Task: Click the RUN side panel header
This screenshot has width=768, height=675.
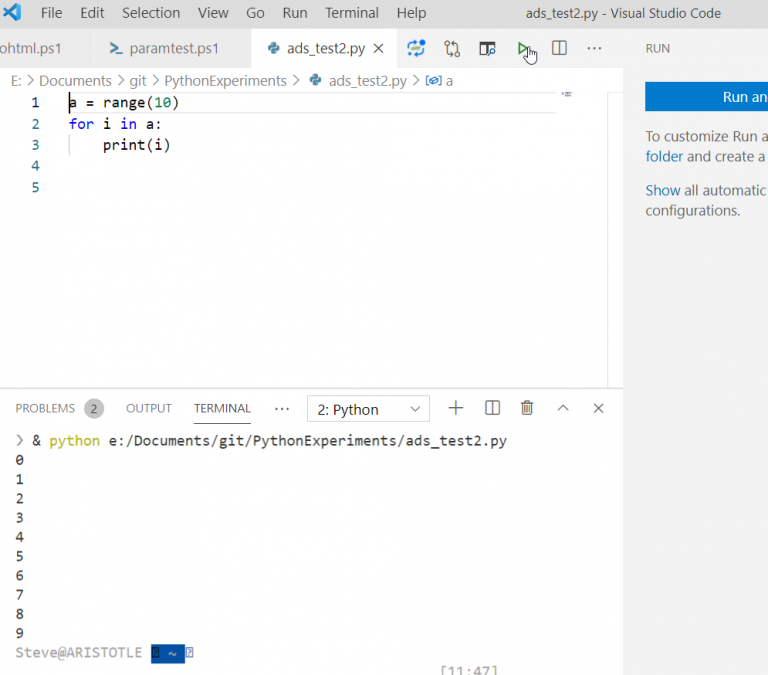Action: click(x=657, y=48)
